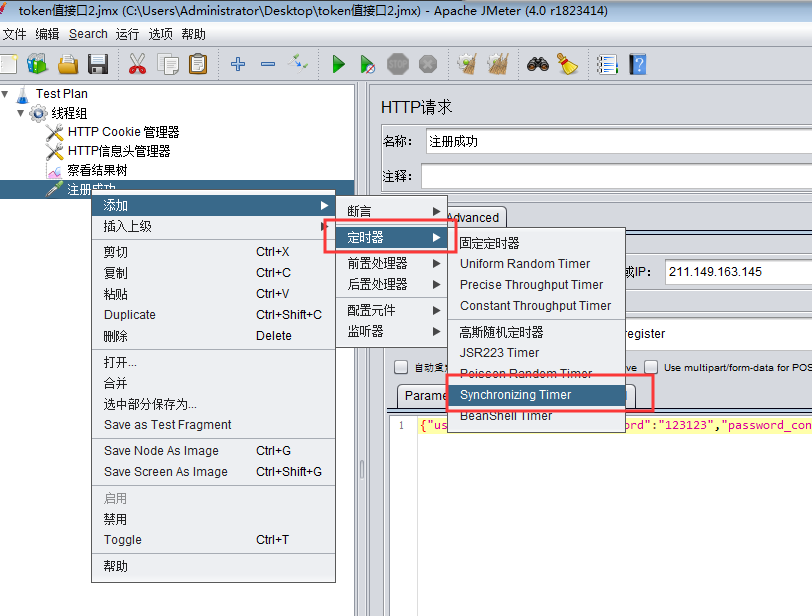This screenshot has height=616, width=812.
Task: Open the 编辑 menu
Action: pyautogui.click(x=47, y=34)
